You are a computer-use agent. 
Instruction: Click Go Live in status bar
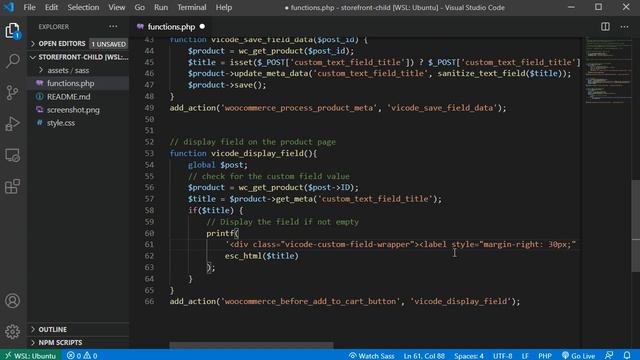coord(578,356)
